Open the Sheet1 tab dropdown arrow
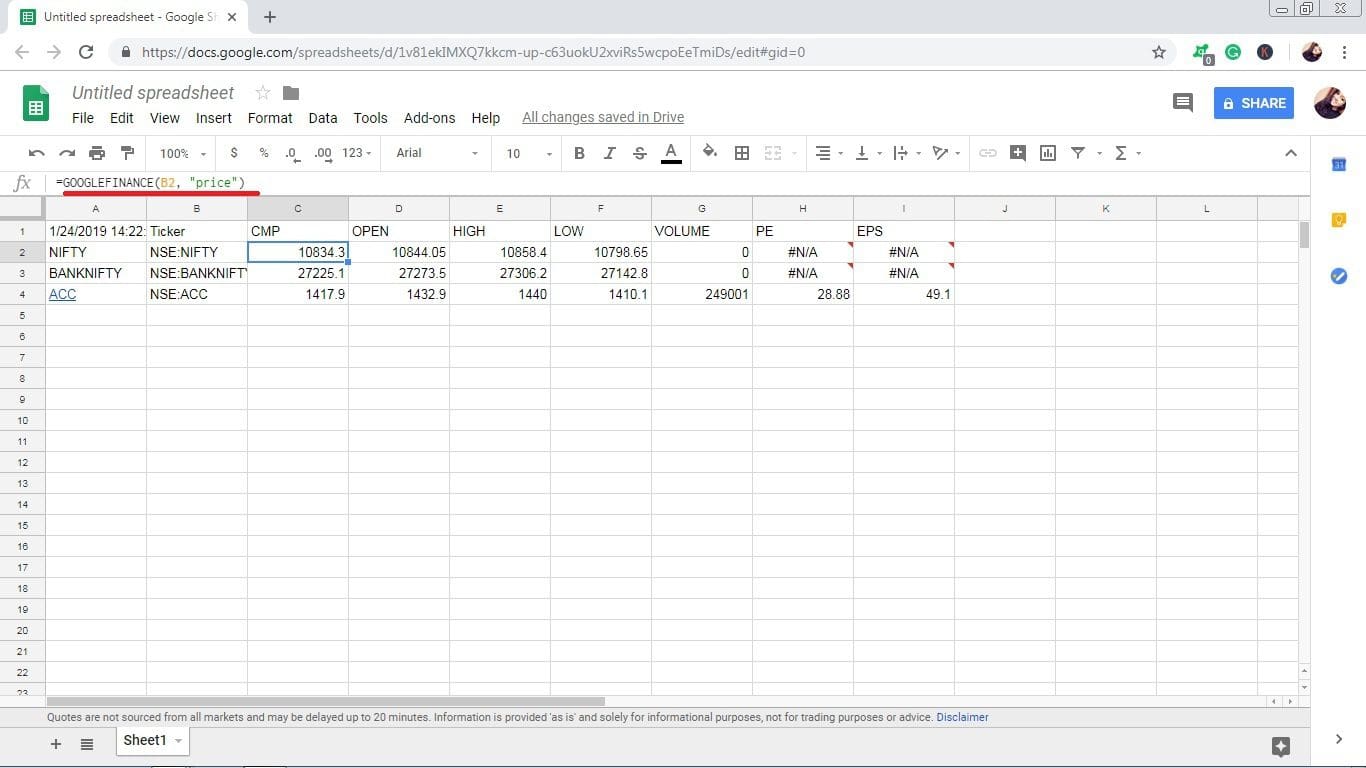The height and width of the screenshot is (768, 1366). [178, 741]
